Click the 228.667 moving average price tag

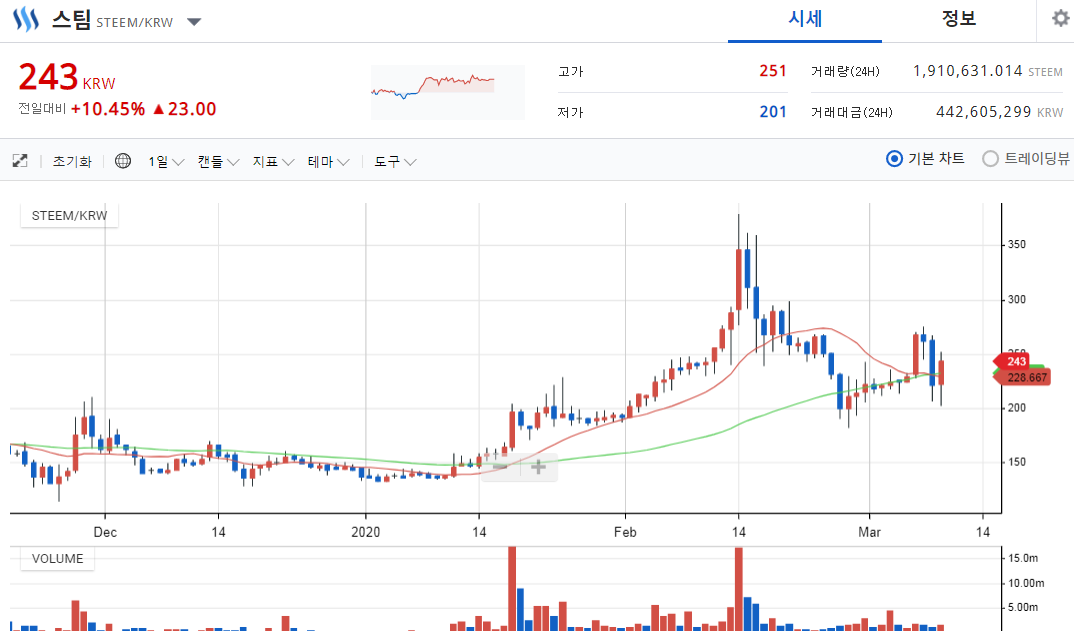point(1023,377)
